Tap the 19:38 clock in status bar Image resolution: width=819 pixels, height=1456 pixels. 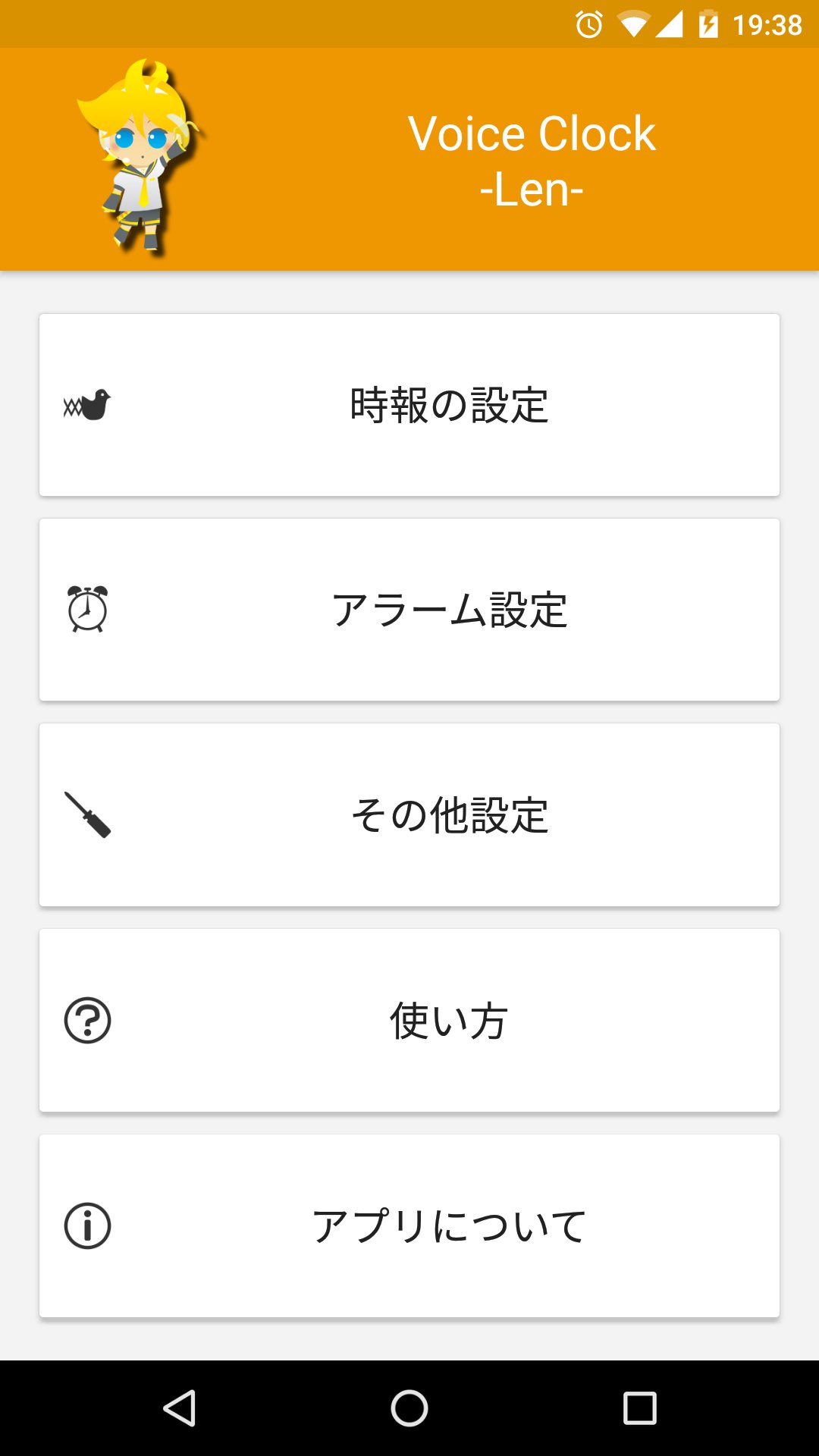pyautogui.click(x=767, y=25)
